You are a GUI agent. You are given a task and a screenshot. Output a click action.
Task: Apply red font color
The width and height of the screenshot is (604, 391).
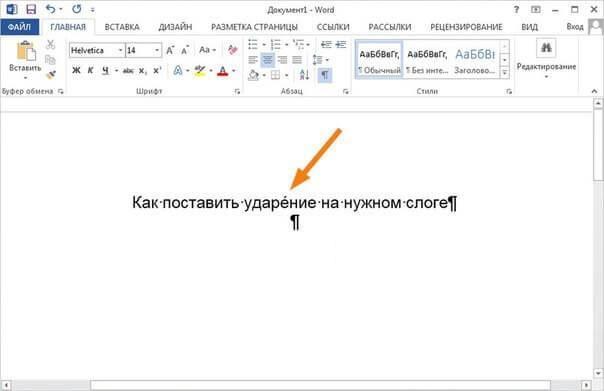tap(223, 71)
